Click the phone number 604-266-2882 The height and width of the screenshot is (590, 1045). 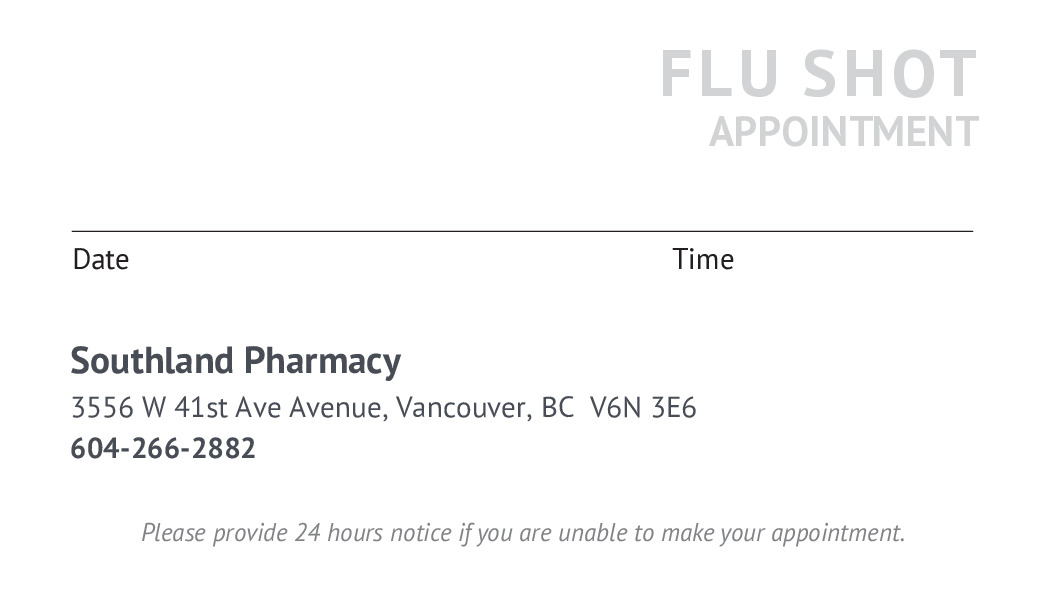coord(163,449)
